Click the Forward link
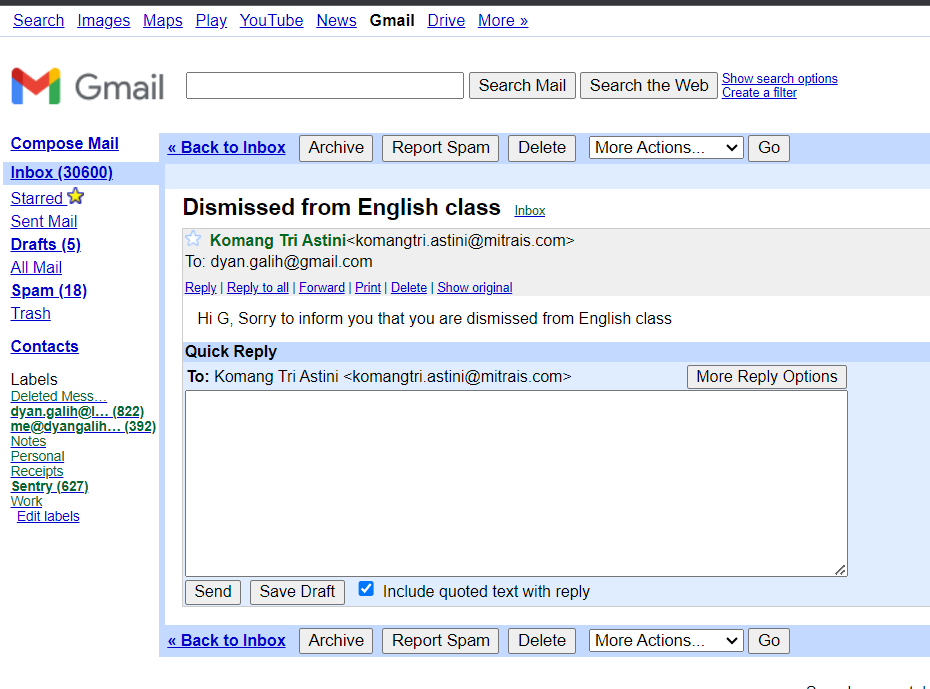 pos(321,288)
